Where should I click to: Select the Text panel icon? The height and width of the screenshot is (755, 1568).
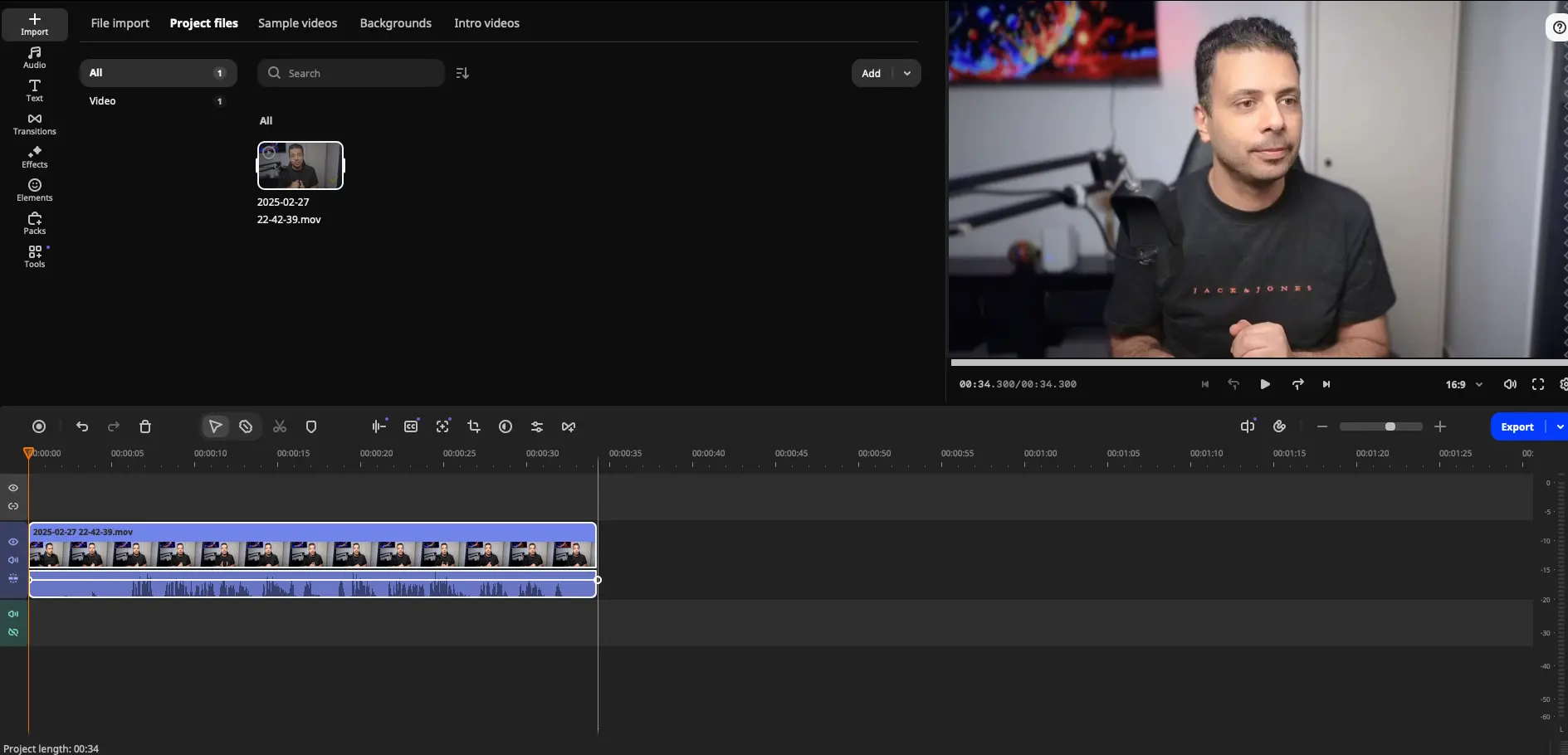coord(34,90)
